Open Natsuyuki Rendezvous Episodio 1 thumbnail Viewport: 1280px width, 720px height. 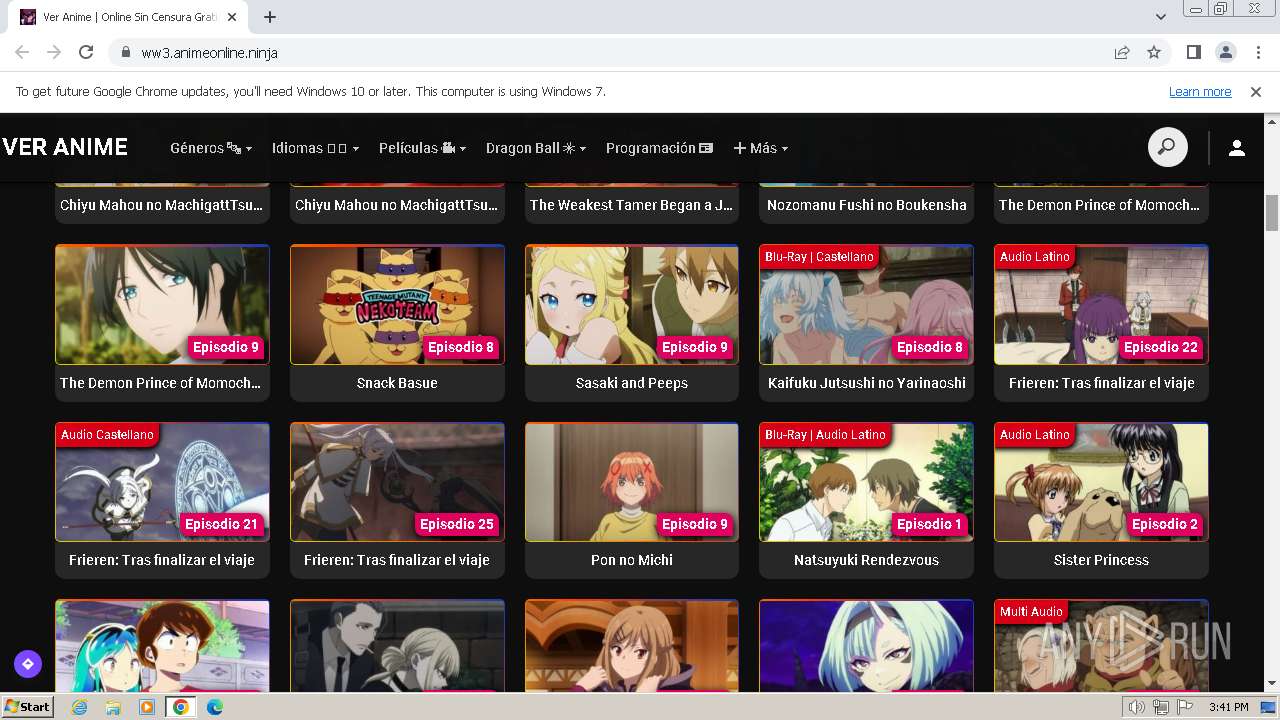[x=866, y=482]
